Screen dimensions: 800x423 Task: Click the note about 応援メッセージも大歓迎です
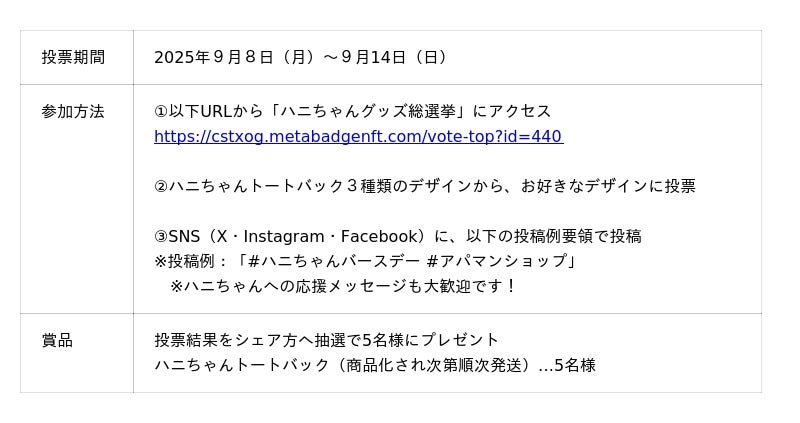pos(344,287)
